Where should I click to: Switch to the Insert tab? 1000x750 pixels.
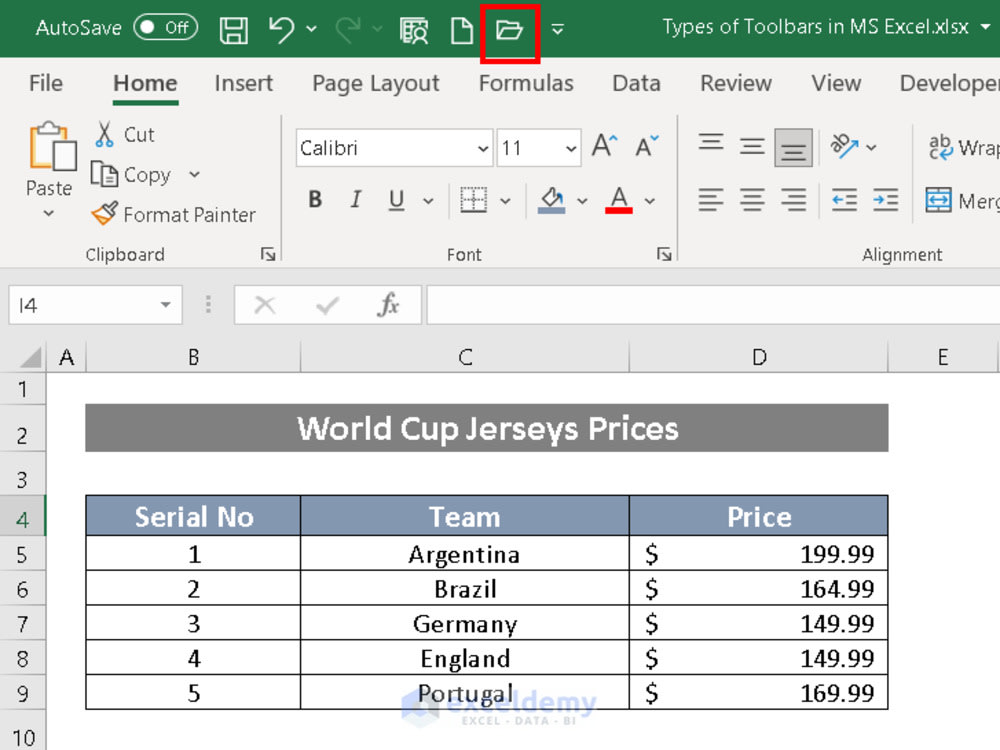[244, 83]
